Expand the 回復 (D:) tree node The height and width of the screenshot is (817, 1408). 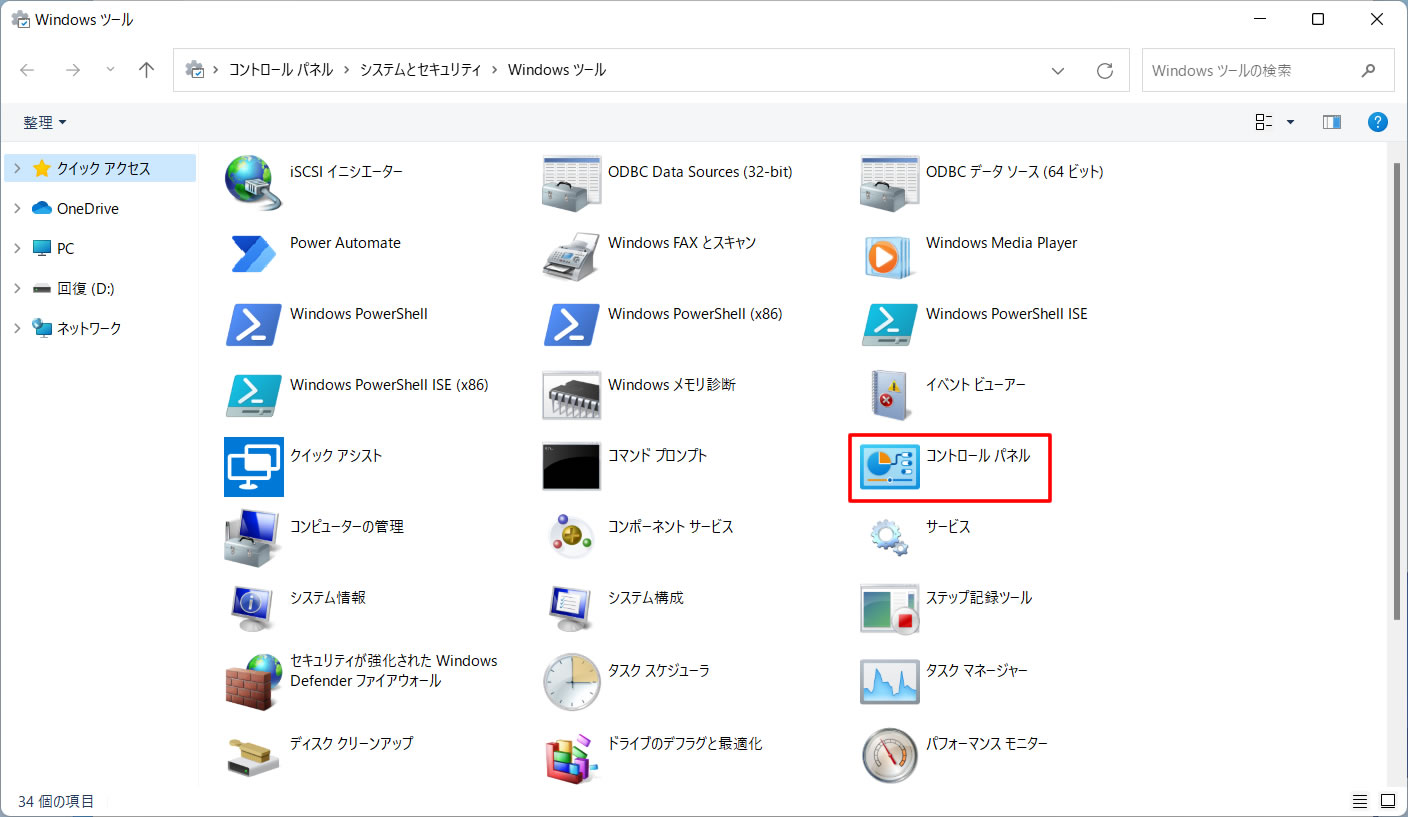coord(17,288)
